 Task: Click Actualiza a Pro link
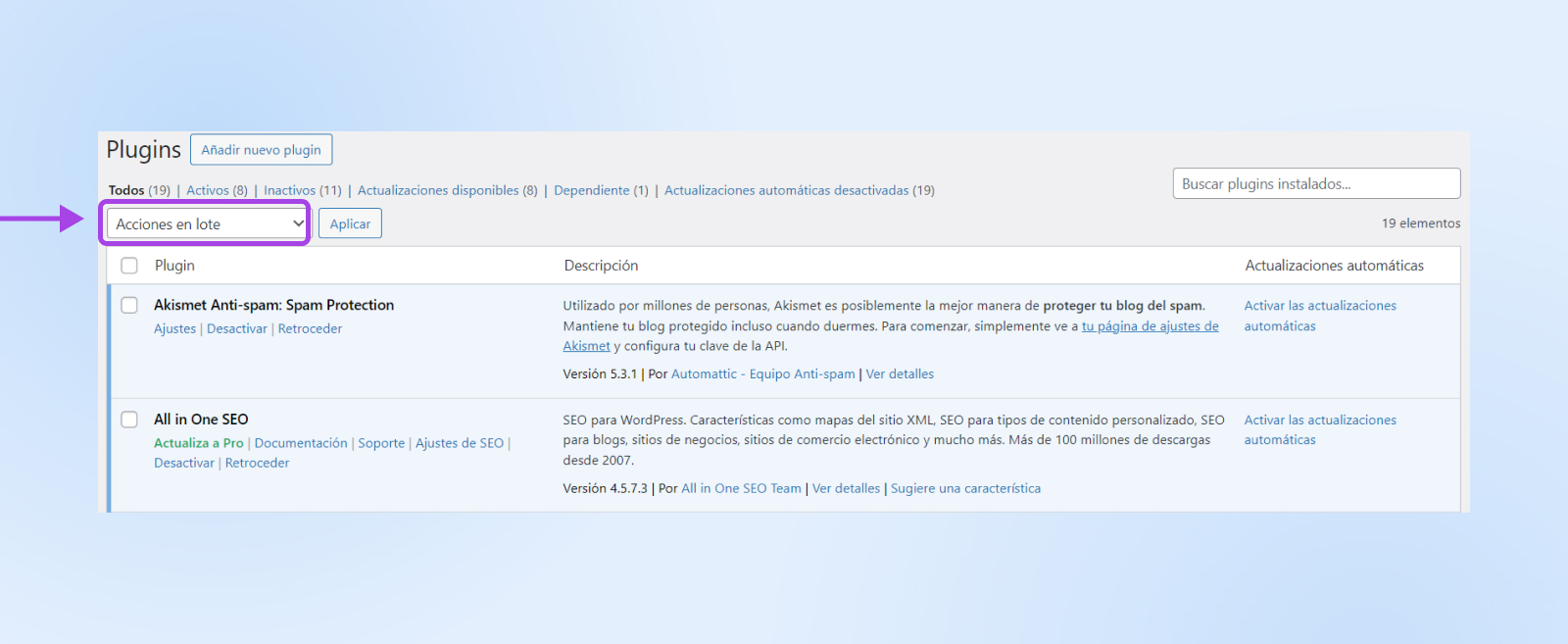[x=198, y=443]
